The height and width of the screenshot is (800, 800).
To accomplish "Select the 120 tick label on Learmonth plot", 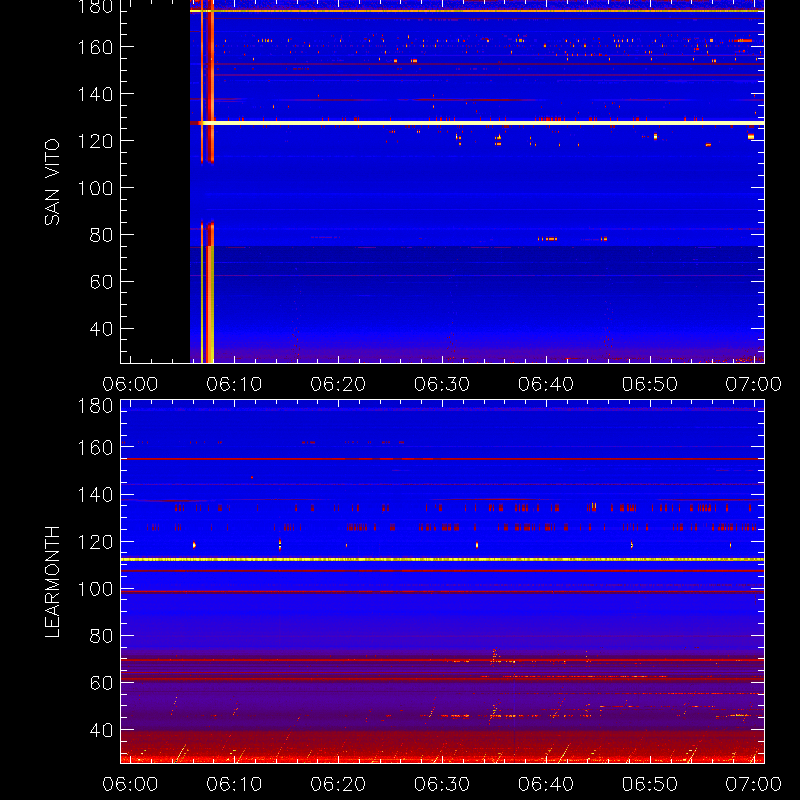I will [95, 542].
